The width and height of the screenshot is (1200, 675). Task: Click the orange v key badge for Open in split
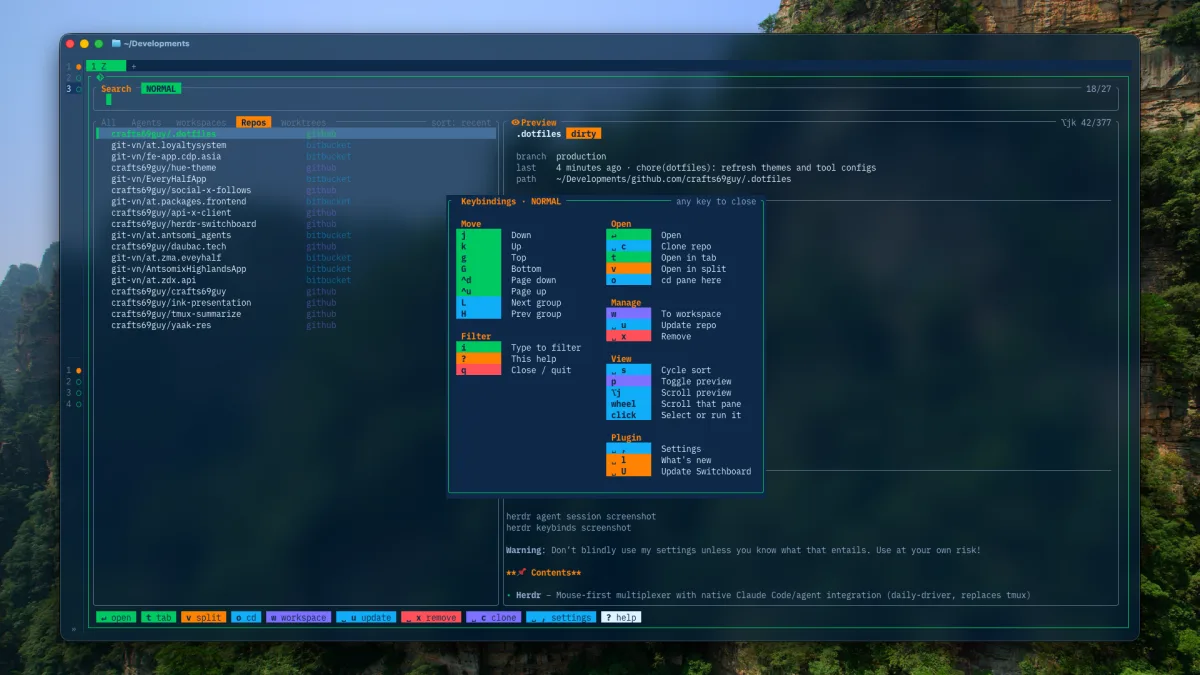[x=628, y=269]
